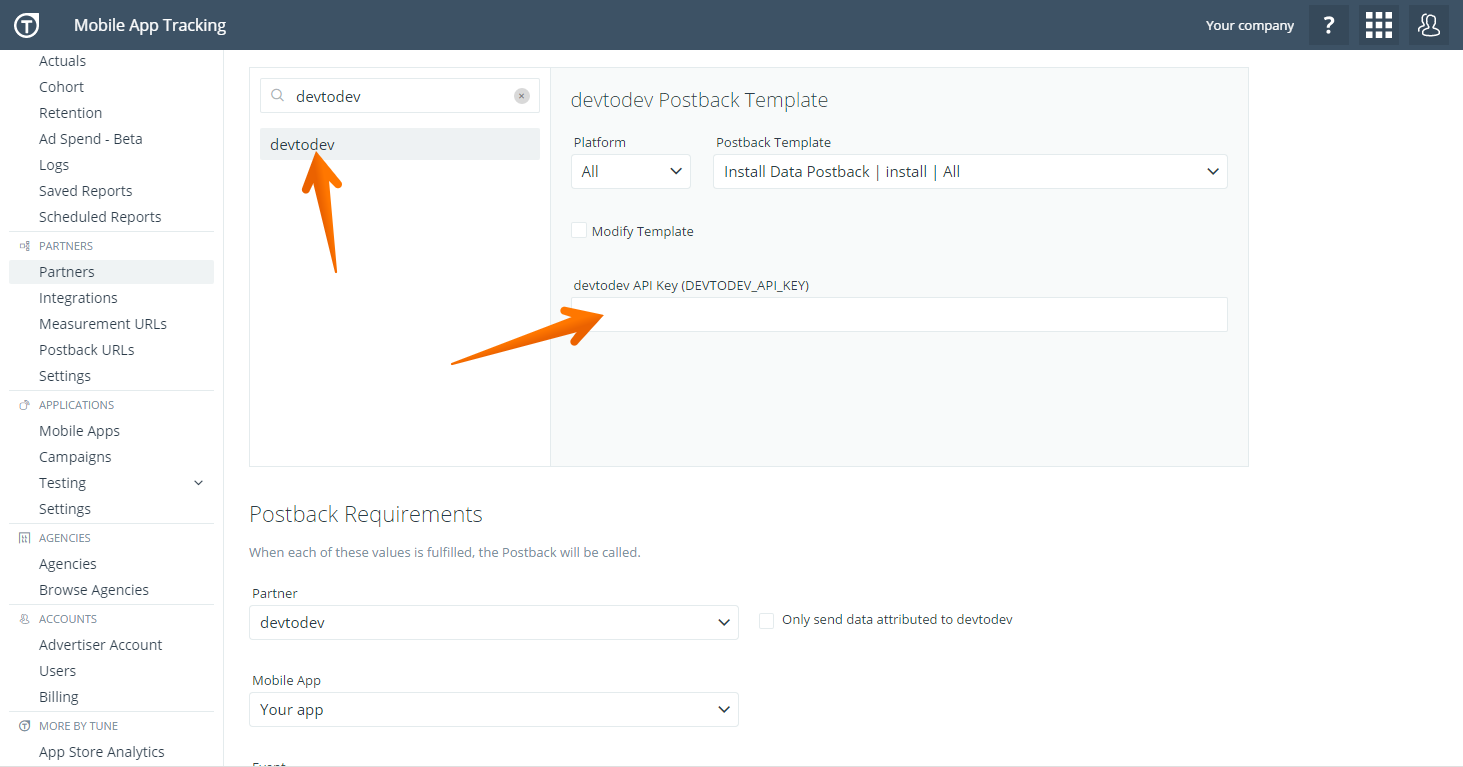Clear the devtodev search field

click(x=522, y=96)
